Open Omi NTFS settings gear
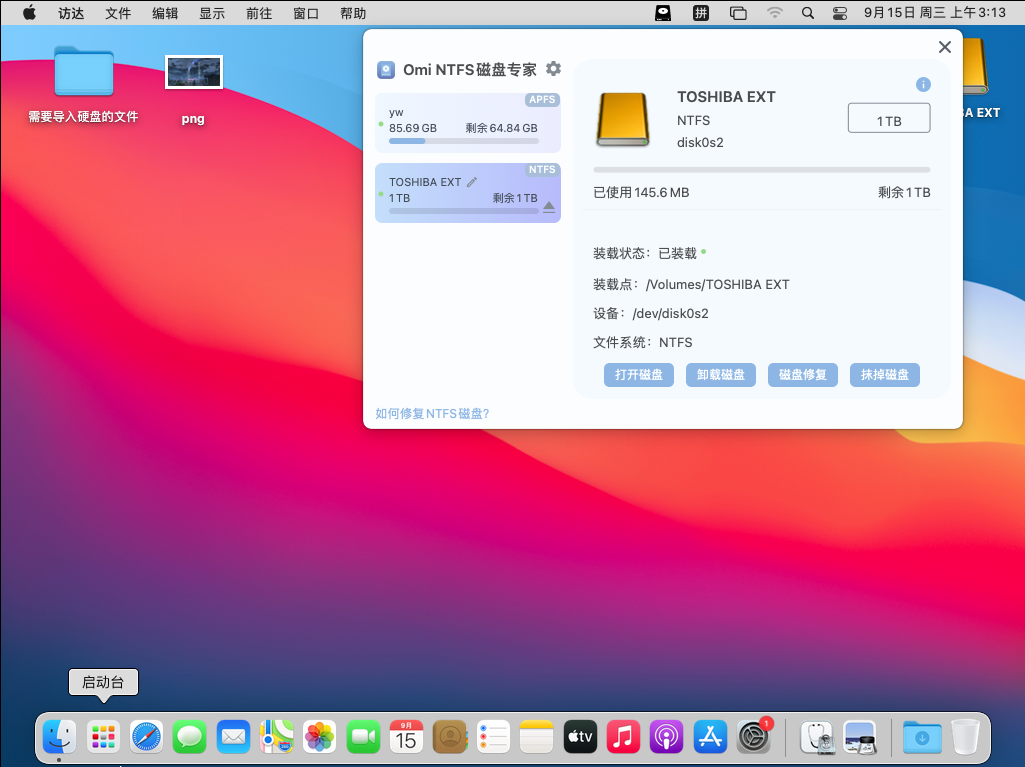1025x767 pixels. (x=553, y=69)
